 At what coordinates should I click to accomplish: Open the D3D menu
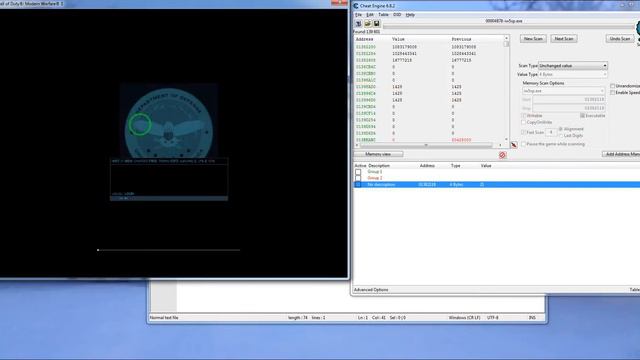[397, 15]
